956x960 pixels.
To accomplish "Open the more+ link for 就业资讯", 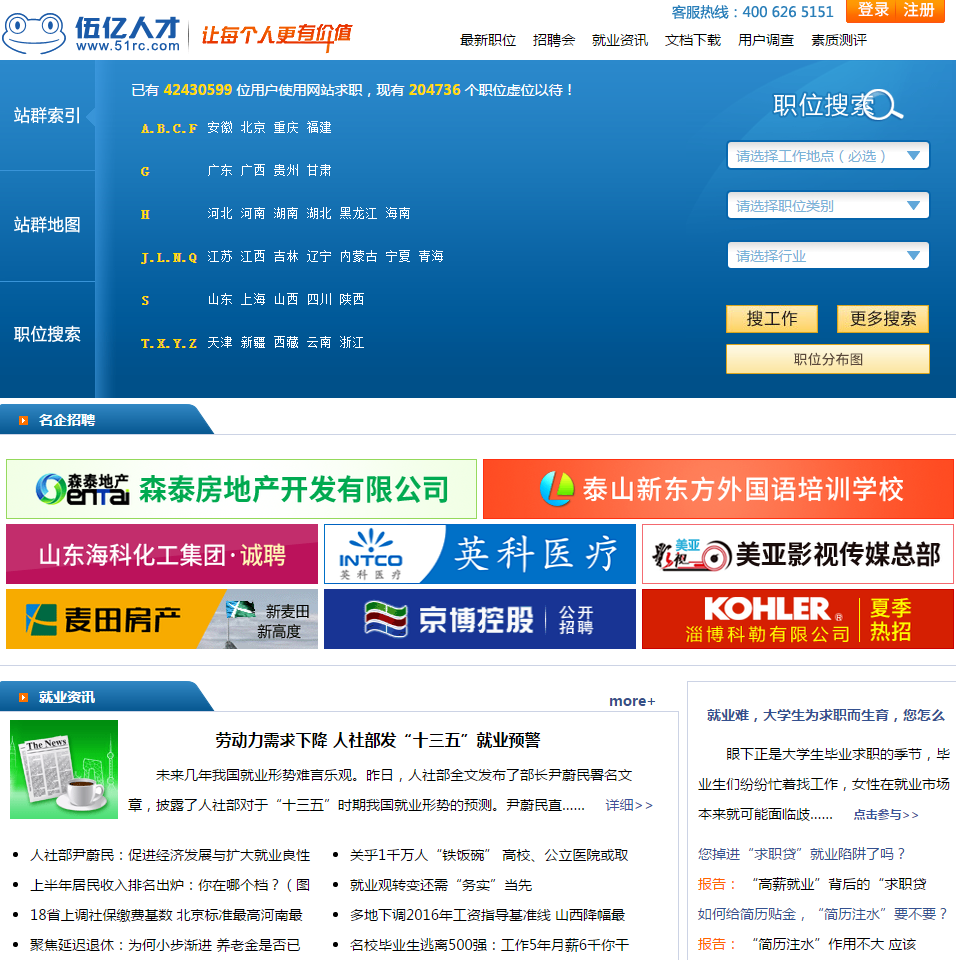I will point(632,701).
